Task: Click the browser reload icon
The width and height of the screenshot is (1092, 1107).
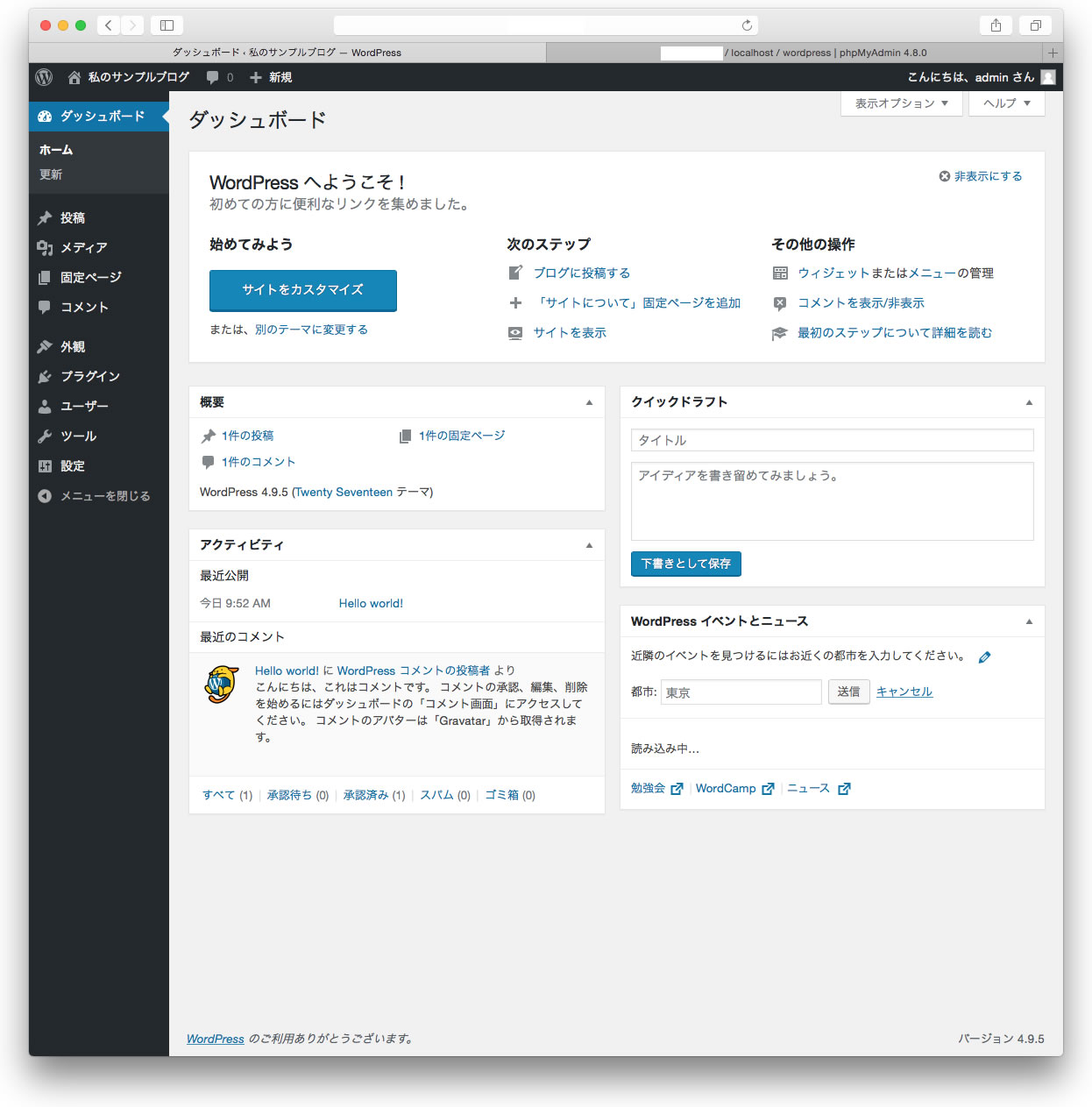Action: click(x=747, y=25)
